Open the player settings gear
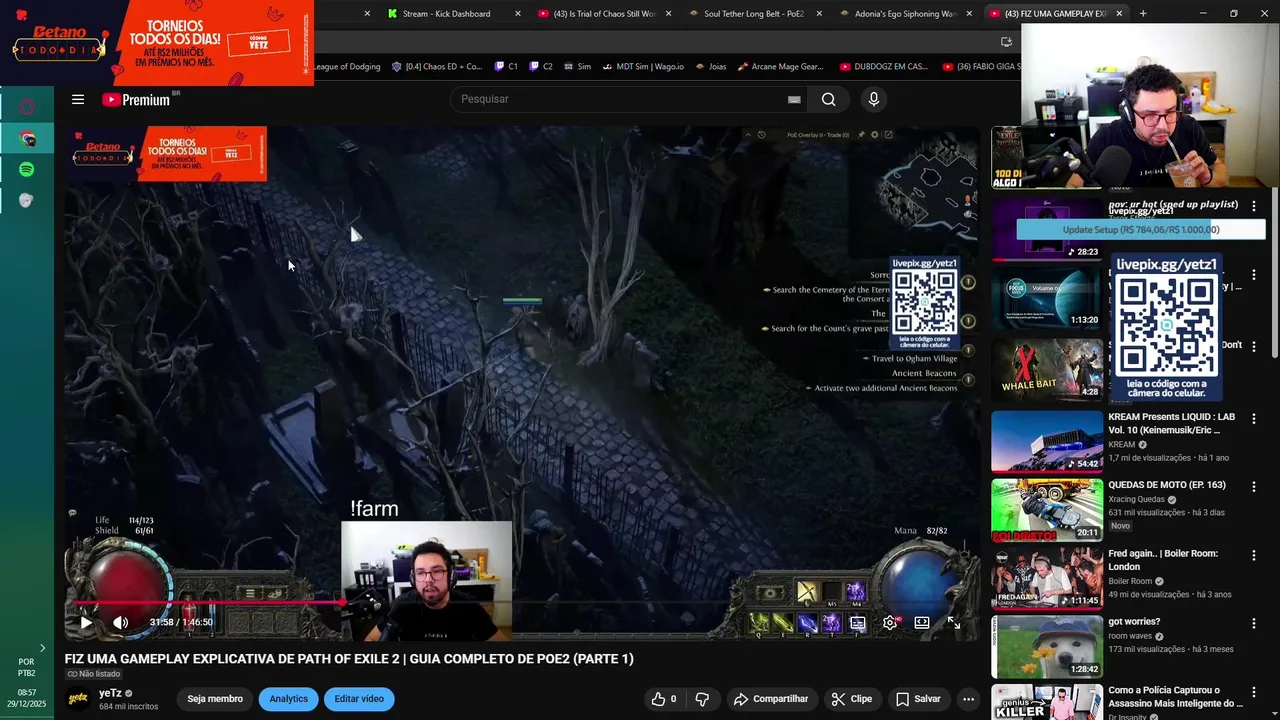 click(x=890, y=622)
